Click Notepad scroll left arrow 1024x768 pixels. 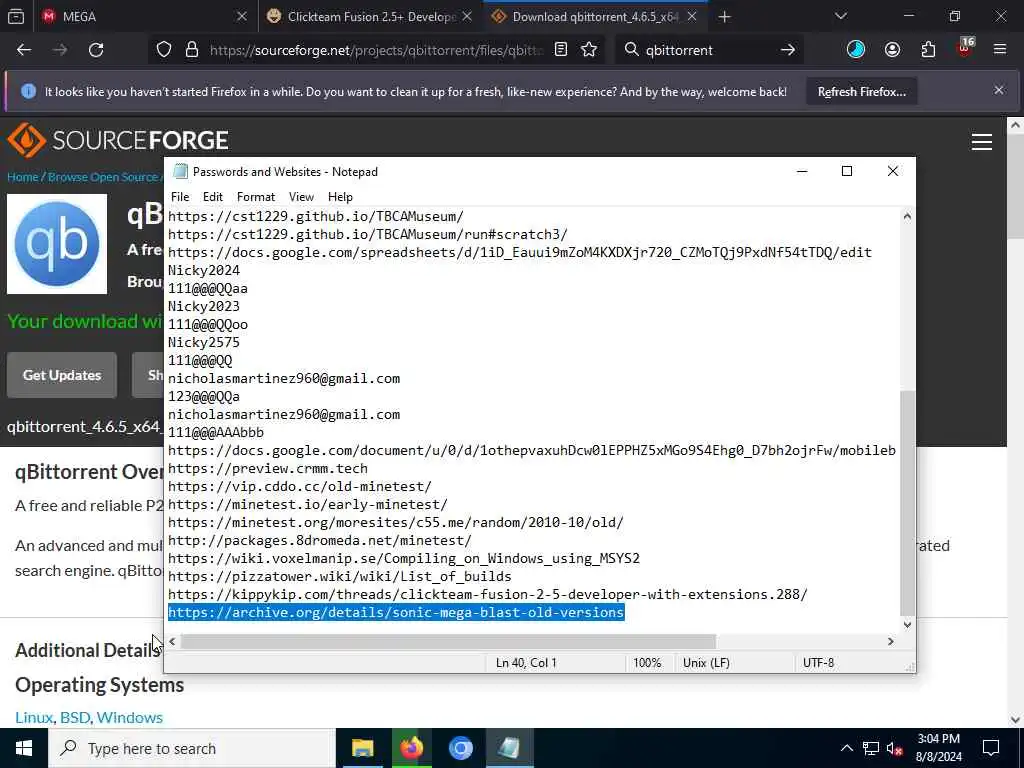(x=172, y=641)
